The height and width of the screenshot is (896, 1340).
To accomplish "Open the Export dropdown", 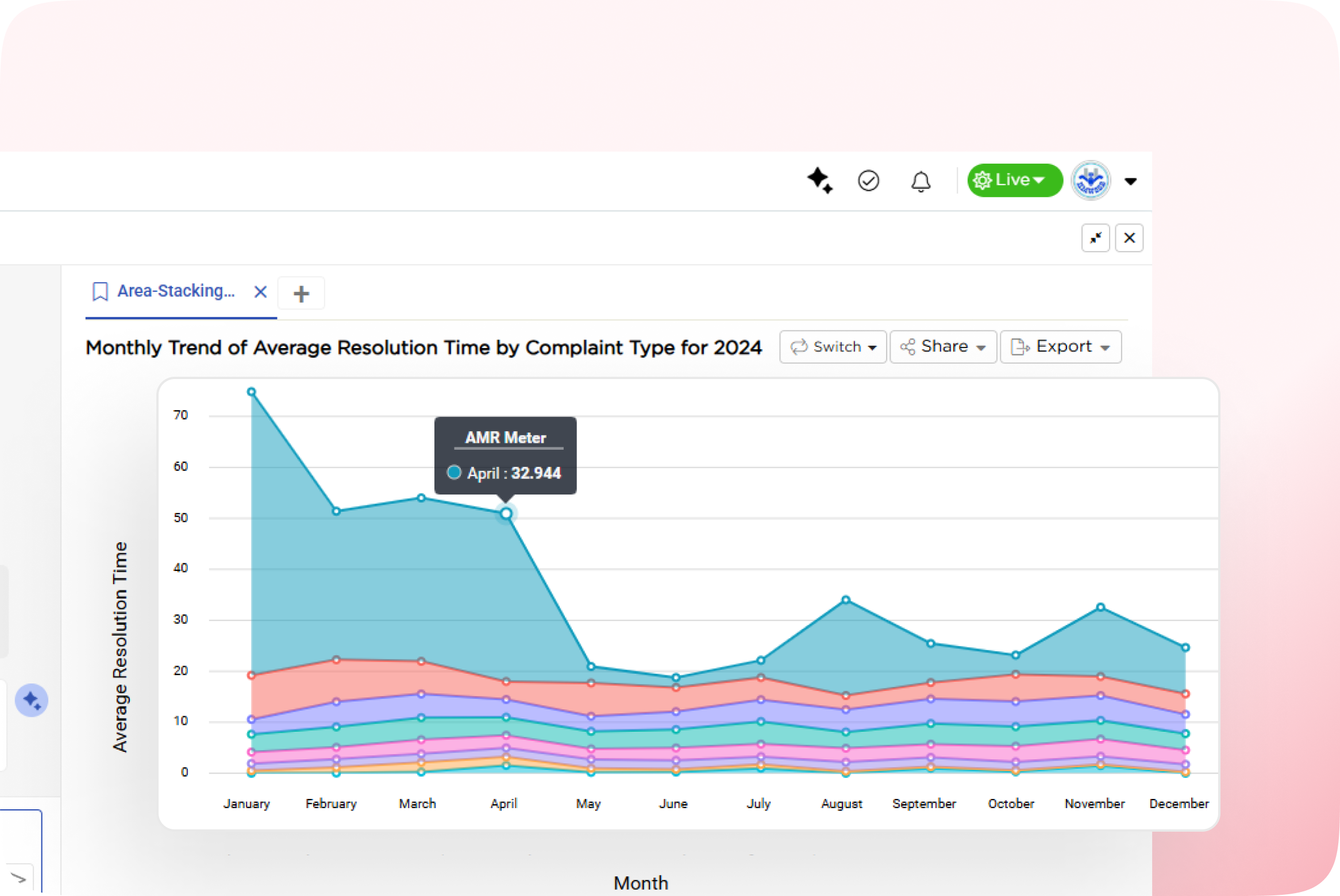I will click(1060, 347).
